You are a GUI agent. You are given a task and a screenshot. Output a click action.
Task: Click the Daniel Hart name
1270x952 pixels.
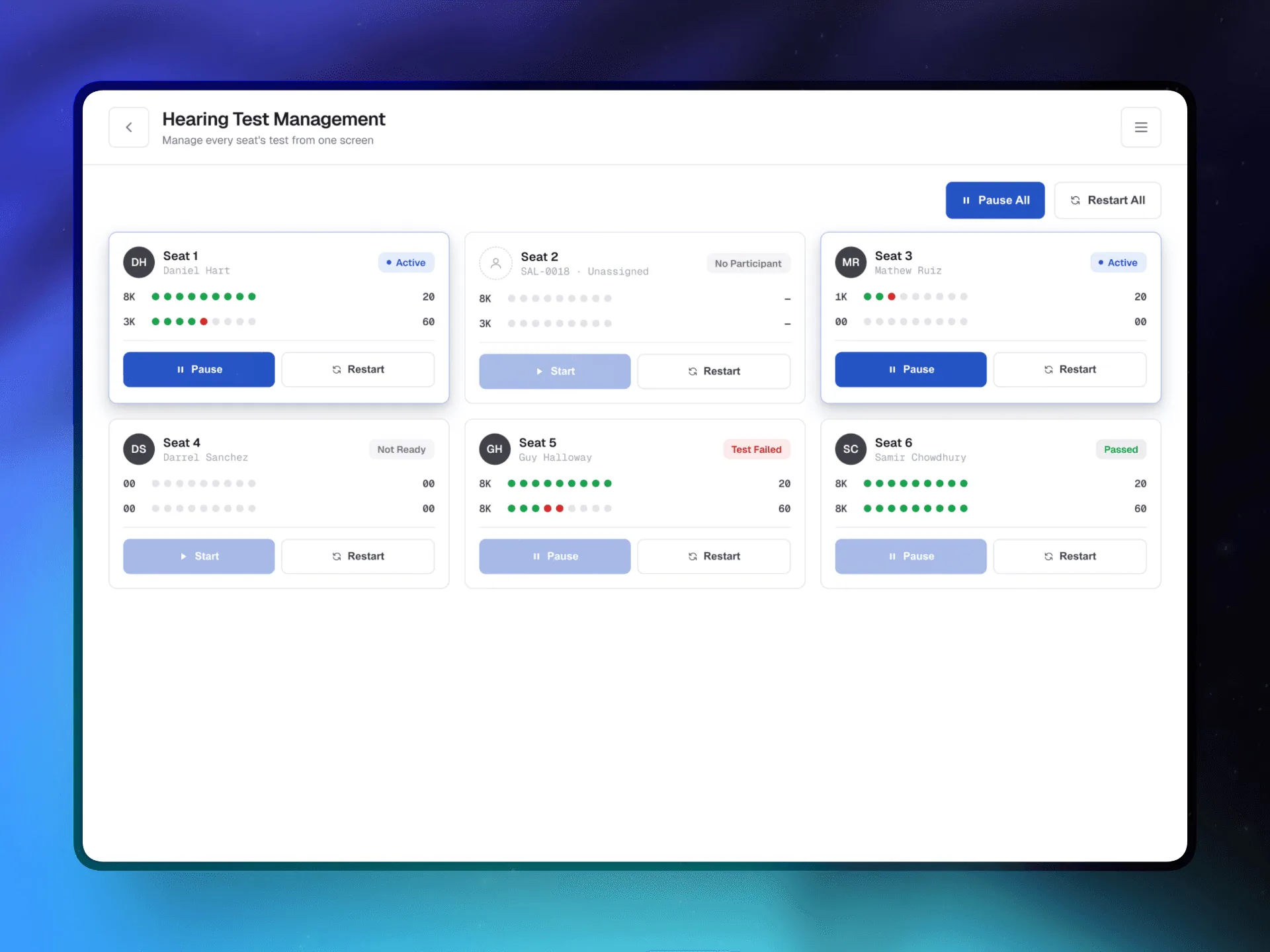pos(196,271)
